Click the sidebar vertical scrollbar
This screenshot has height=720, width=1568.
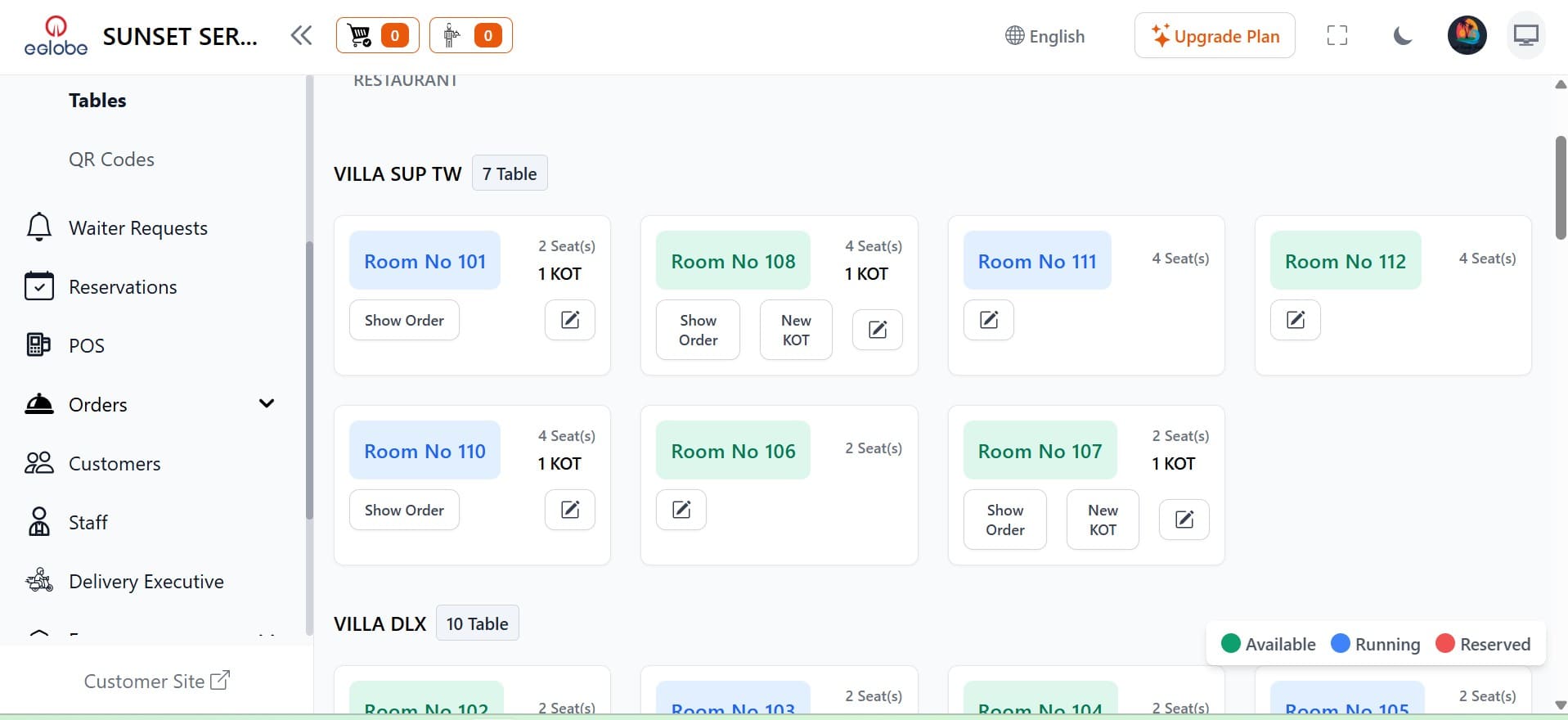coord(309,380)
